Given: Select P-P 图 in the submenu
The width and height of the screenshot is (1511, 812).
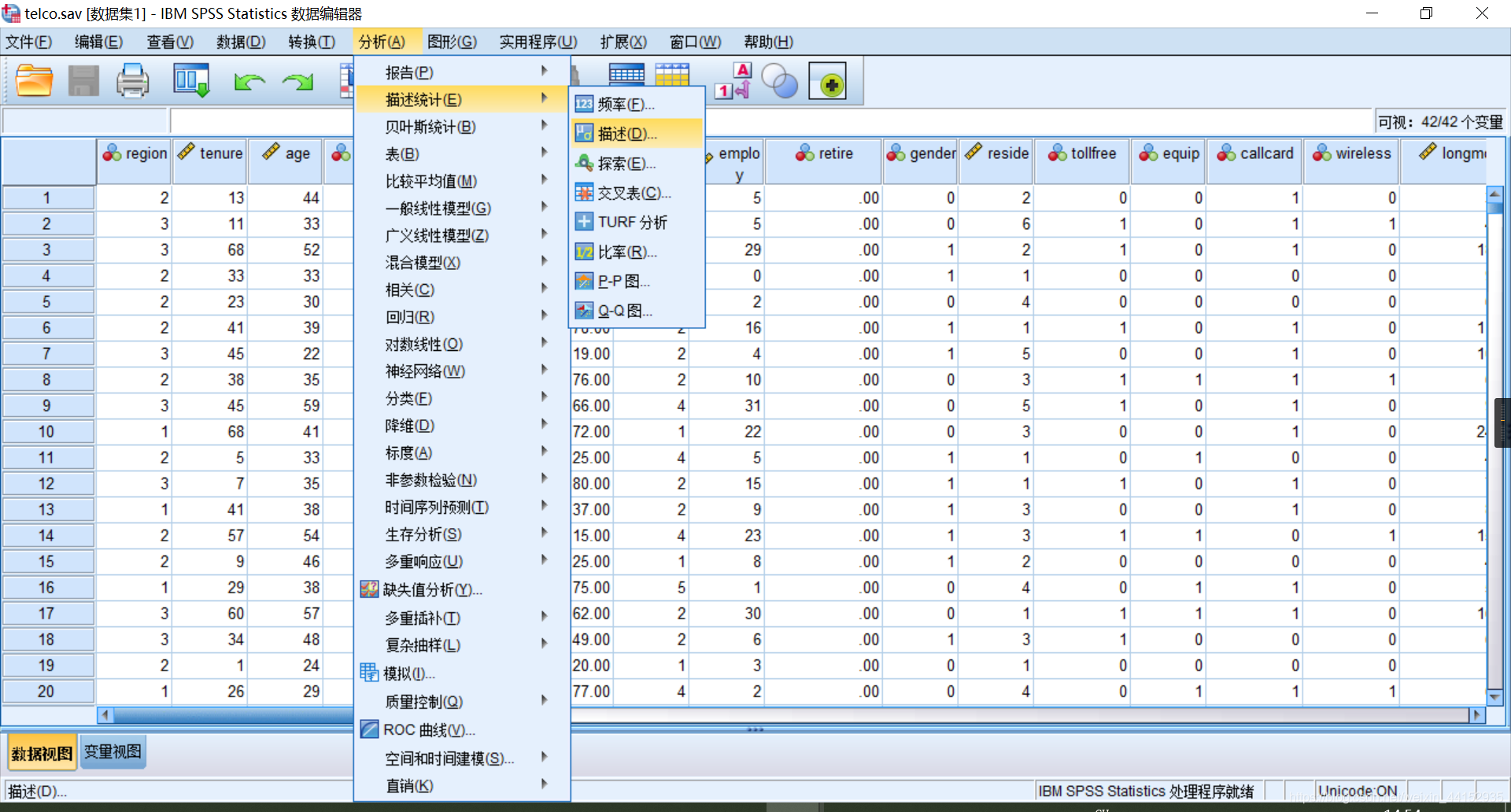Looking at the screenshot, I should tap(636, 281).
